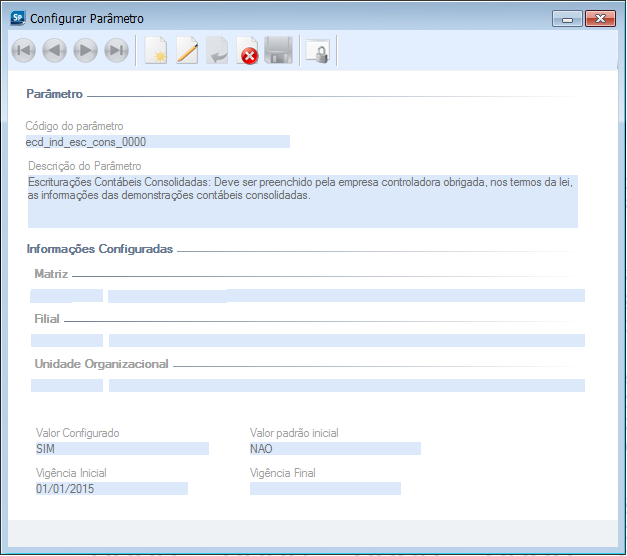
Task: Click the Matriz code field
Action: point(66,296)
